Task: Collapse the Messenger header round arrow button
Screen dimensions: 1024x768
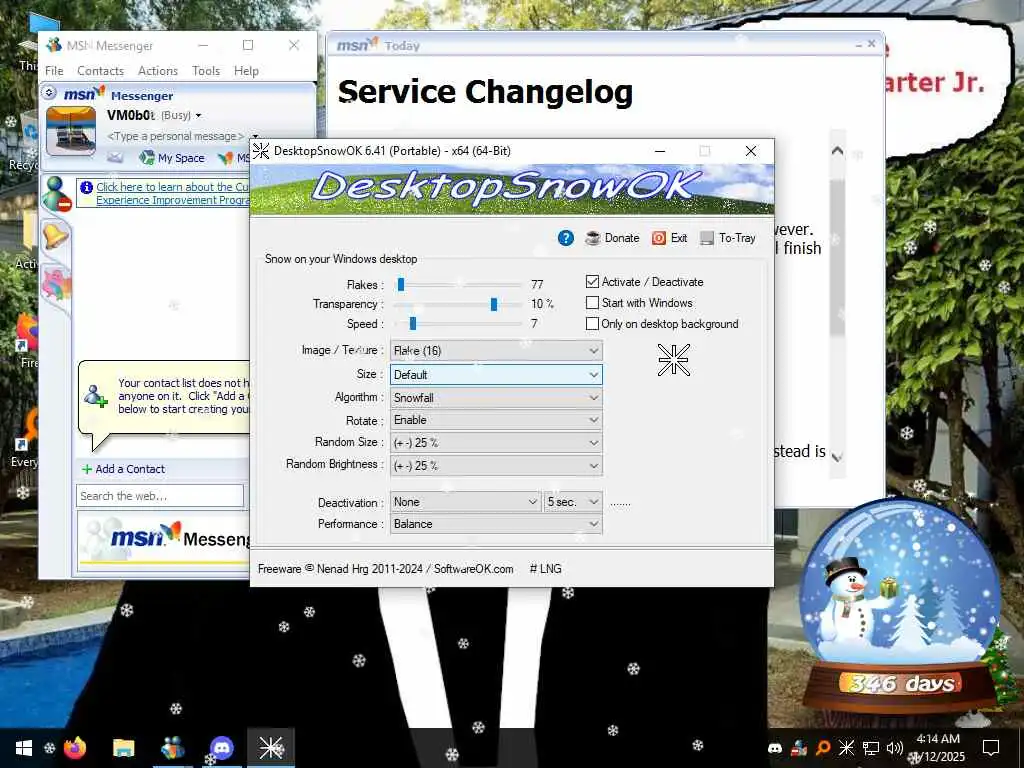Action: coord(48,93)
